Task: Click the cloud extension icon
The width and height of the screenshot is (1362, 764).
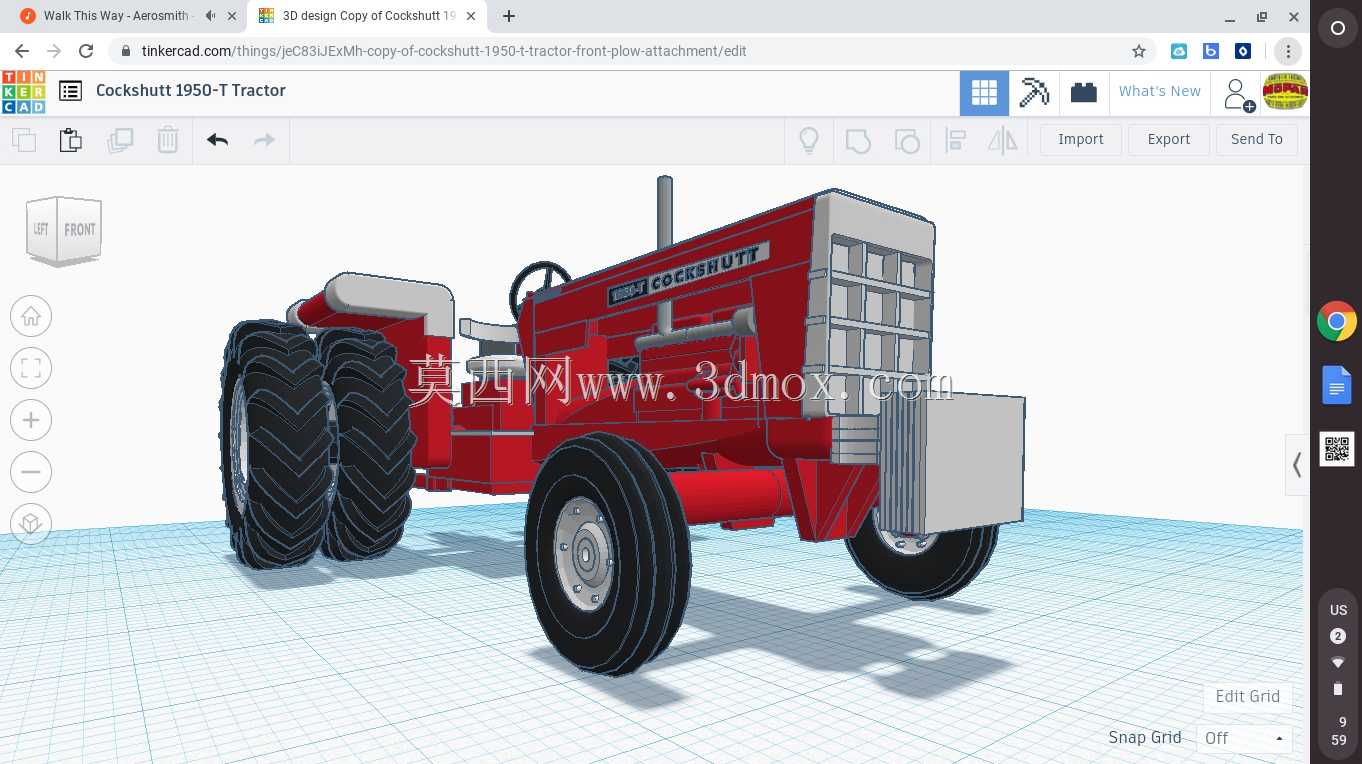Action: click(1179, 51)
